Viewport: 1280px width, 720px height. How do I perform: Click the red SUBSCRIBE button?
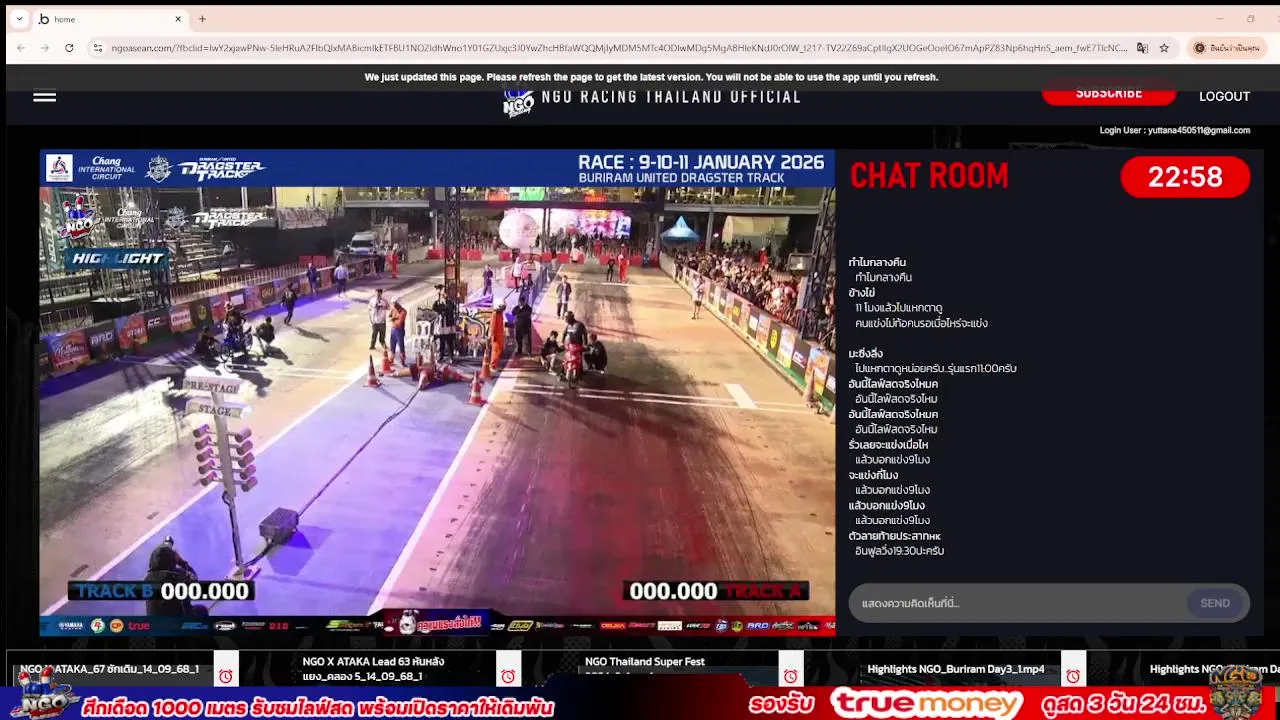click(1109, 94)
